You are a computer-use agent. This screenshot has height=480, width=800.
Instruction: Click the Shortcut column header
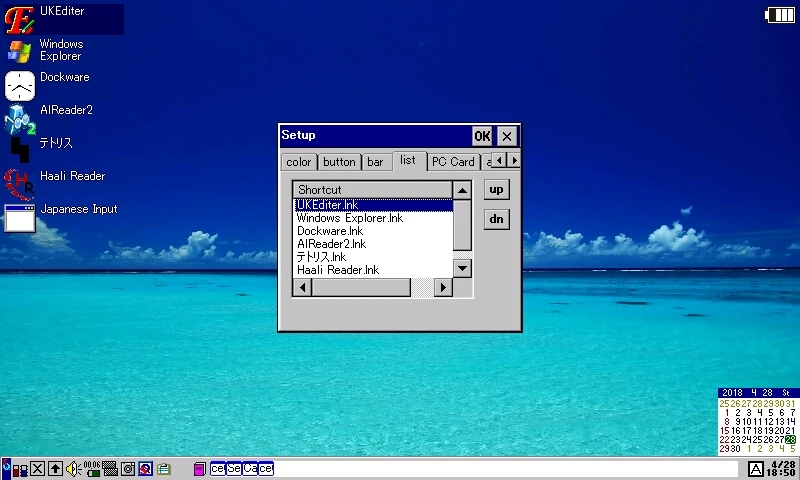372,190
